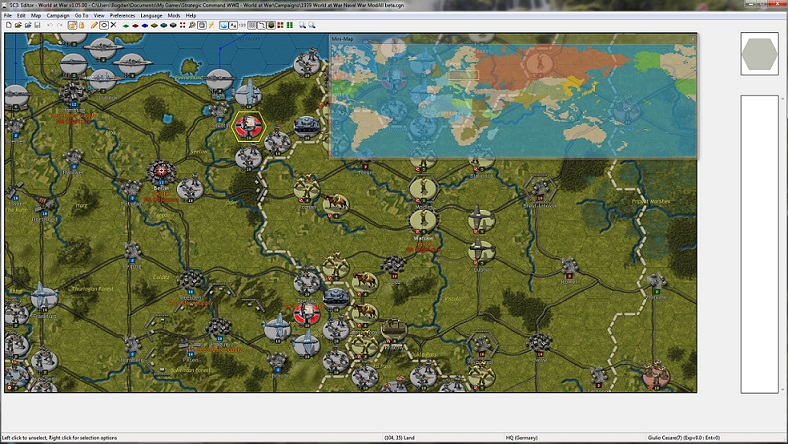Click the status text HQ (Germany)

[522, 437]
